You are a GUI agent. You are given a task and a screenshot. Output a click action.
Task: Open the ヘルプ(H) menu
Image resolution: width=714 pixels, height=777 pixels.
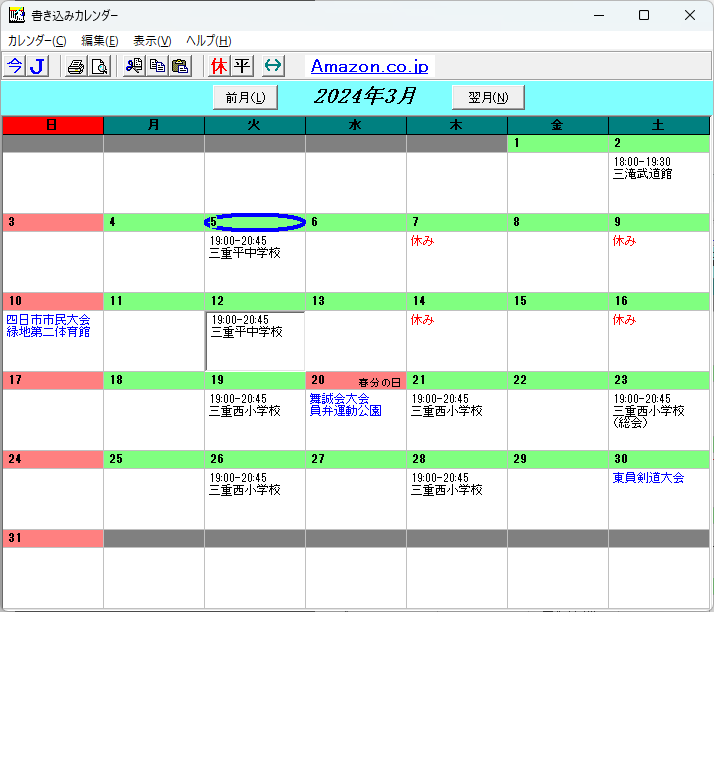pyautogui.click(x=208, y=41)
